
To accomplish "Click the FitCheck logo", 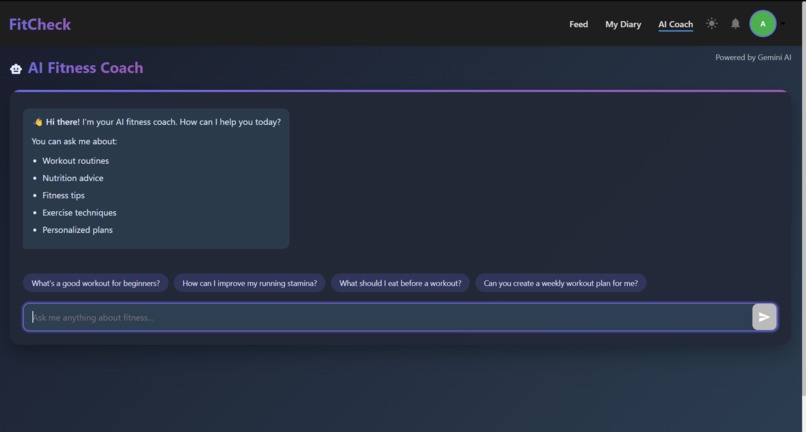I will 40,24.
